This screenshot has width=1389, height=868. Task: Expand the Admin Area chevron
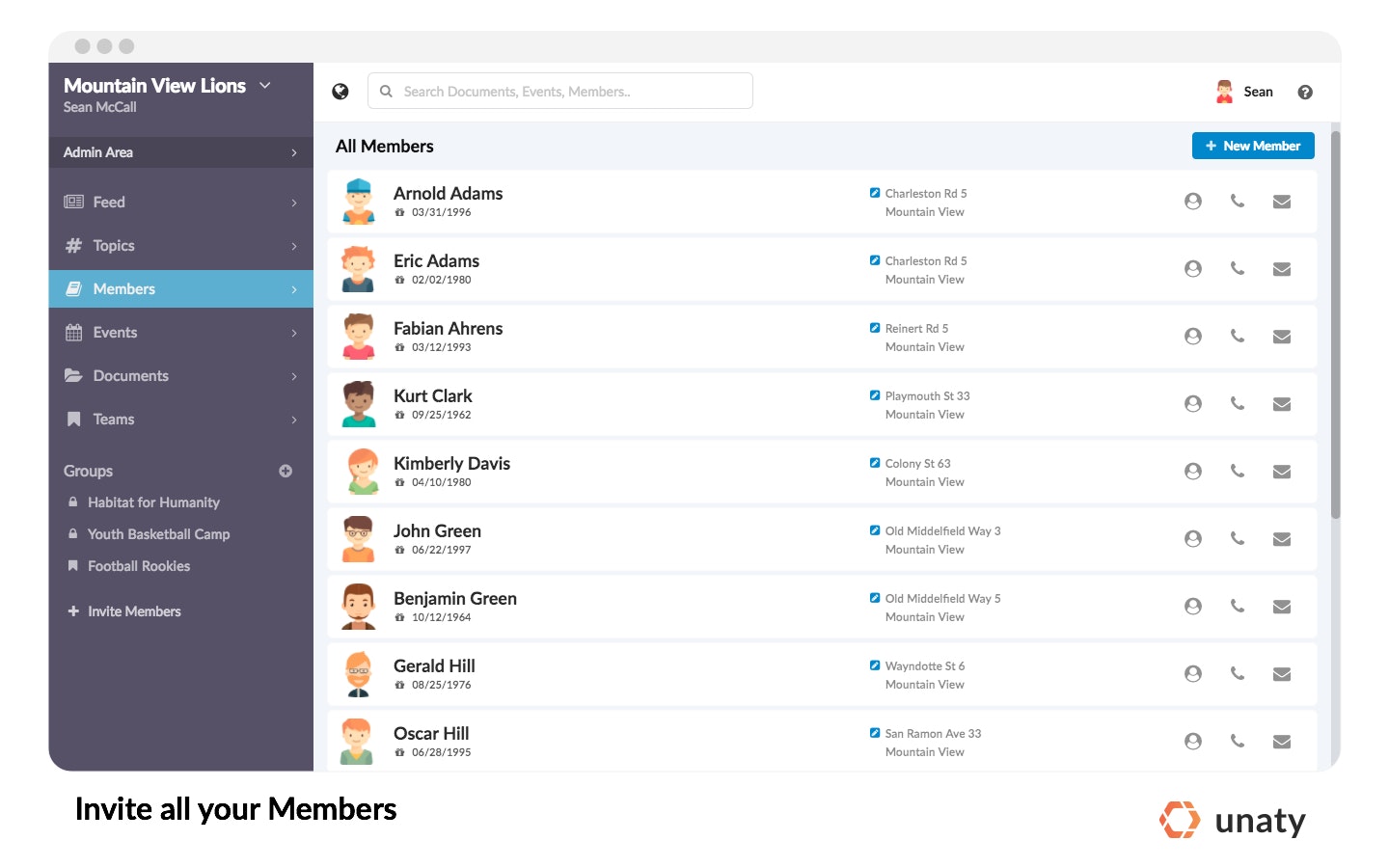pyautogui.click(x=294, y=152)
